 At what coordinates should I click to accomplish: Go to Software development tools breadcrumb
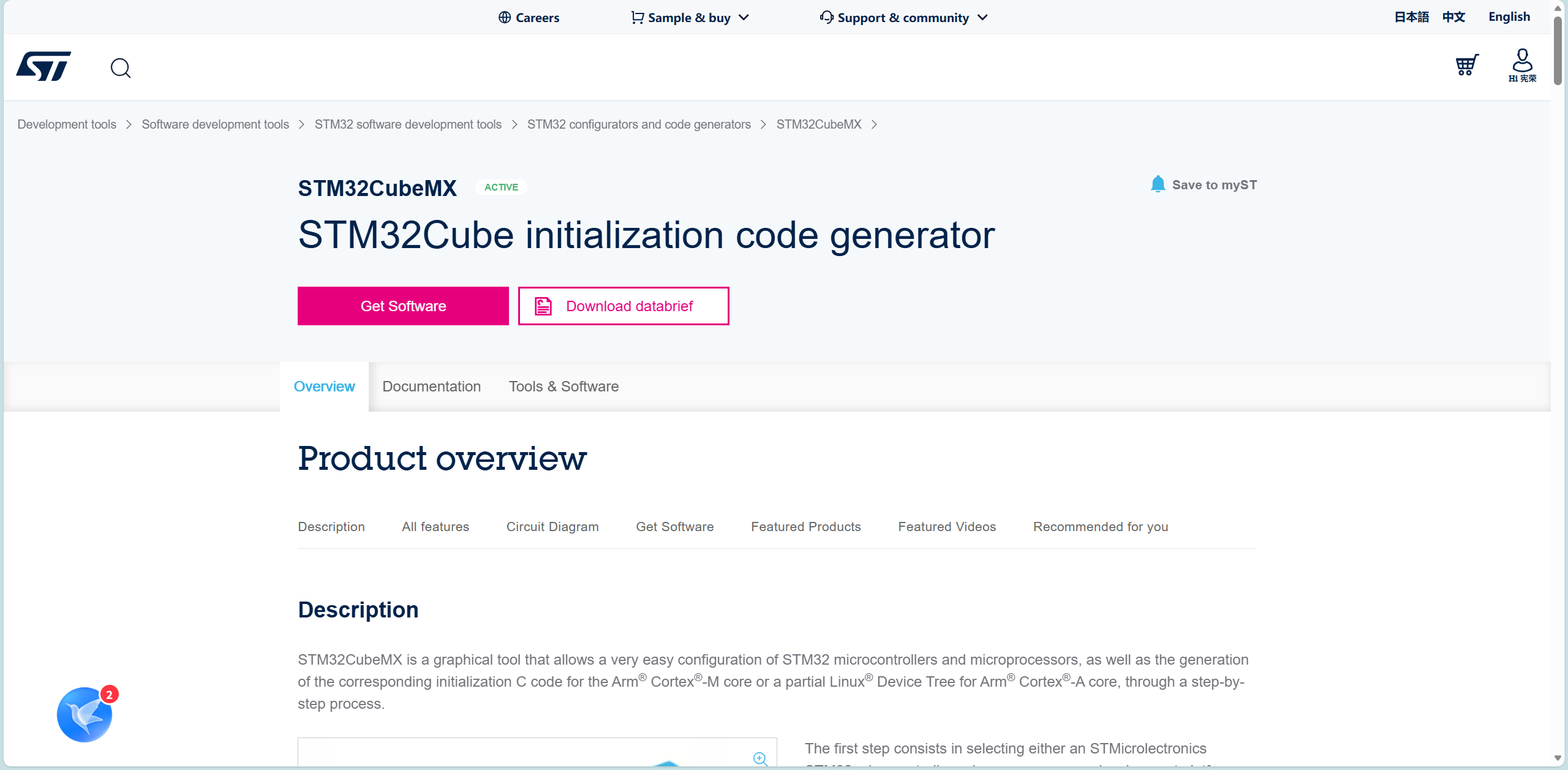[215, 124]
